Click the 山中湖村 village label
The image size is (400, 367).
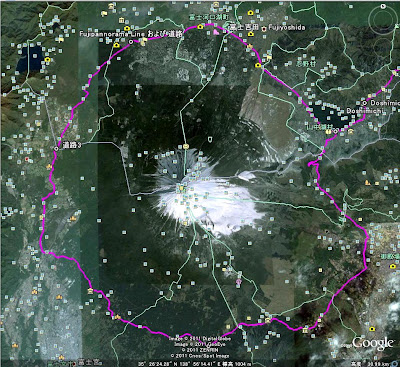point(320,127)
